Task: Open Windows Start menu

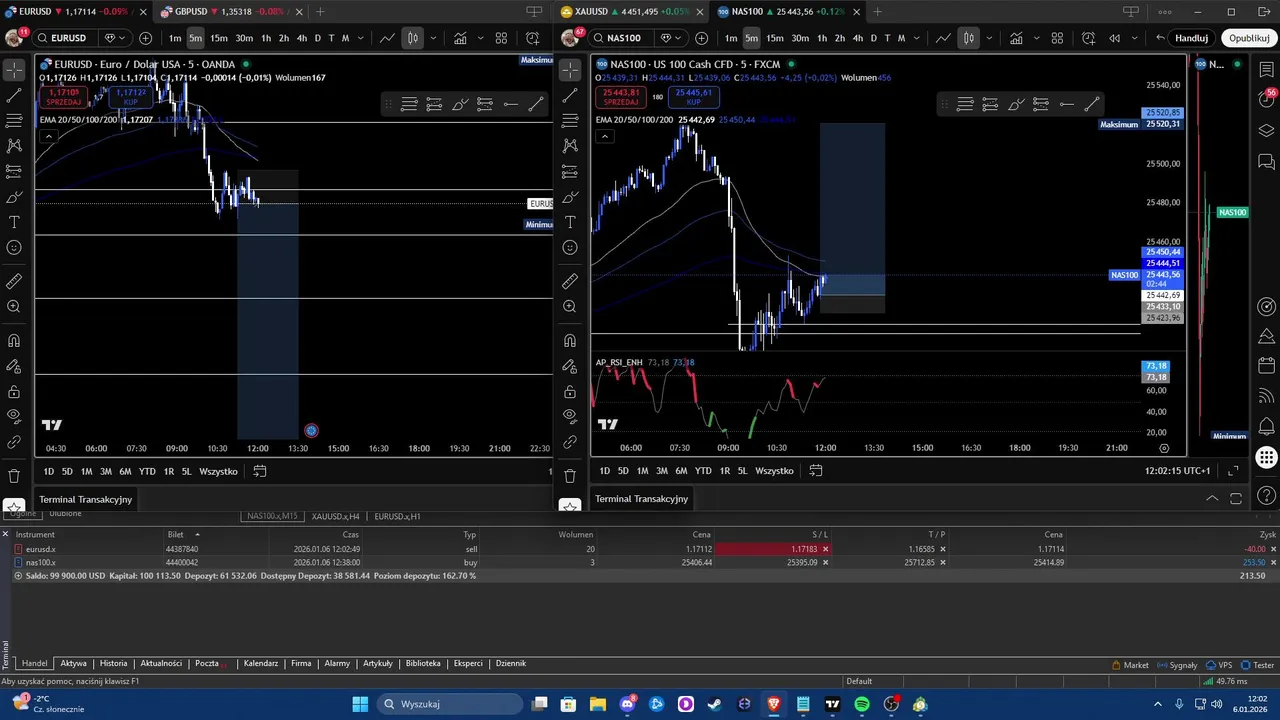Action: click(360, 704)
